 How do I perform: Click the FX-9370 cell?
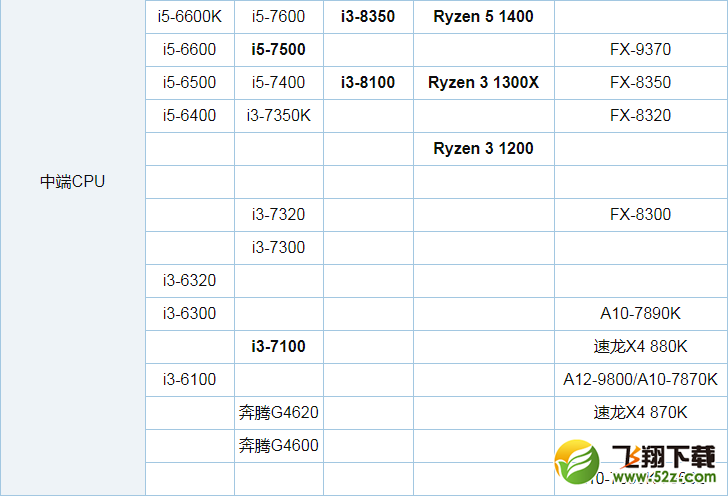(x=640, y=49)
